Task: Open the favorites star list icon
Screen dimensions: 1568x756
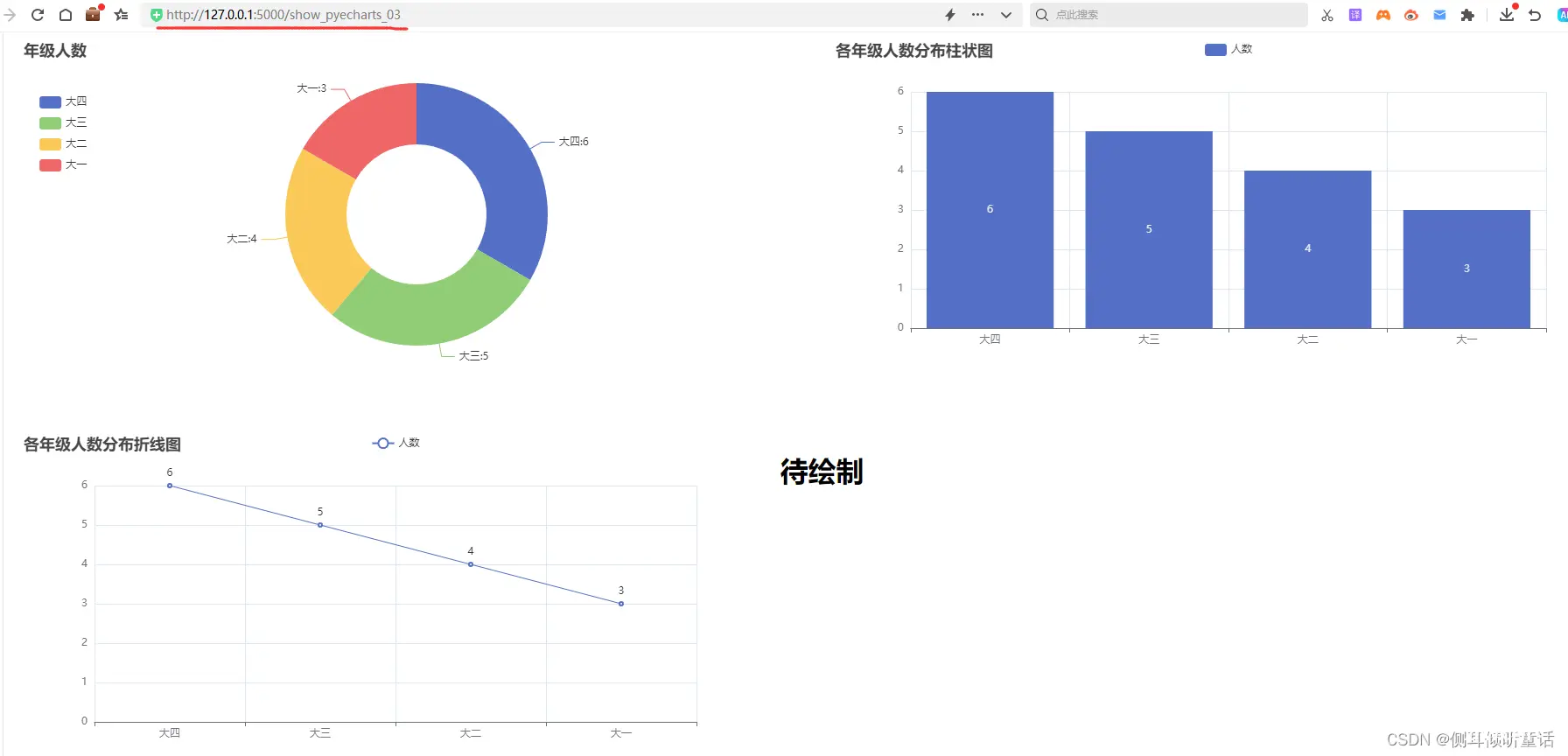Action: 122,15
